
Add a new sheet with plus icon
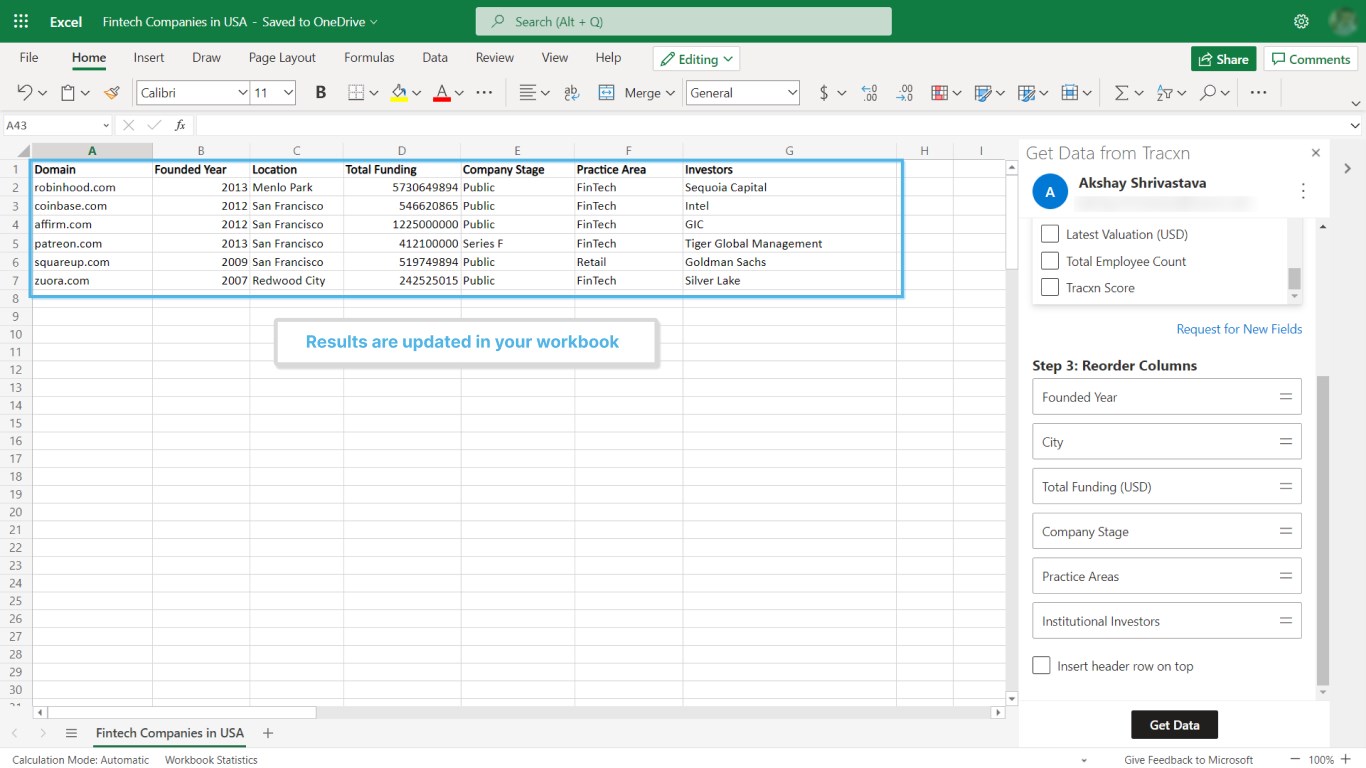click(x=268, y=733)
